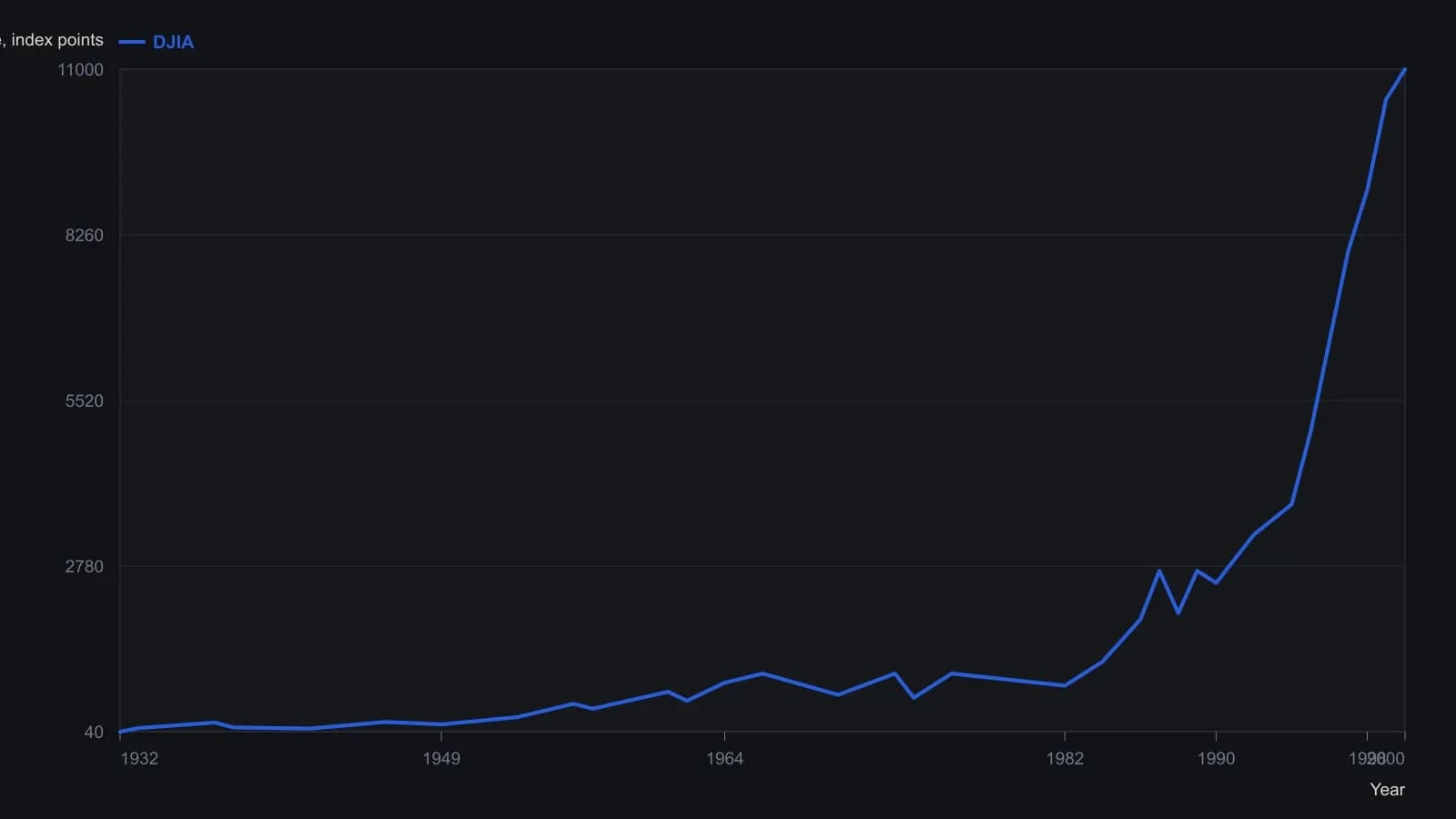Click the 5520 y-axis tick label
This screenshot has height=819, width=1456.
[x=85, y=401]
